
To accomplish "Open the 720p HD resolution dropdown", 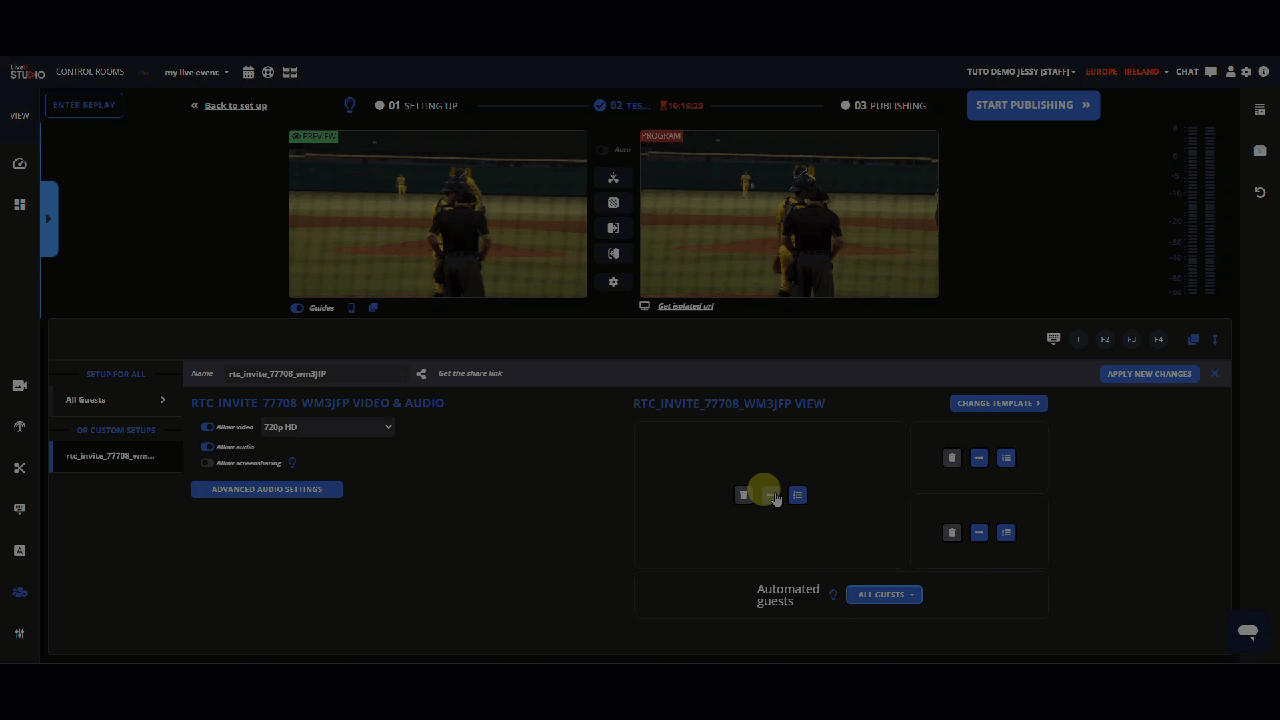I will pyautogui.click(x=327, y=427).
